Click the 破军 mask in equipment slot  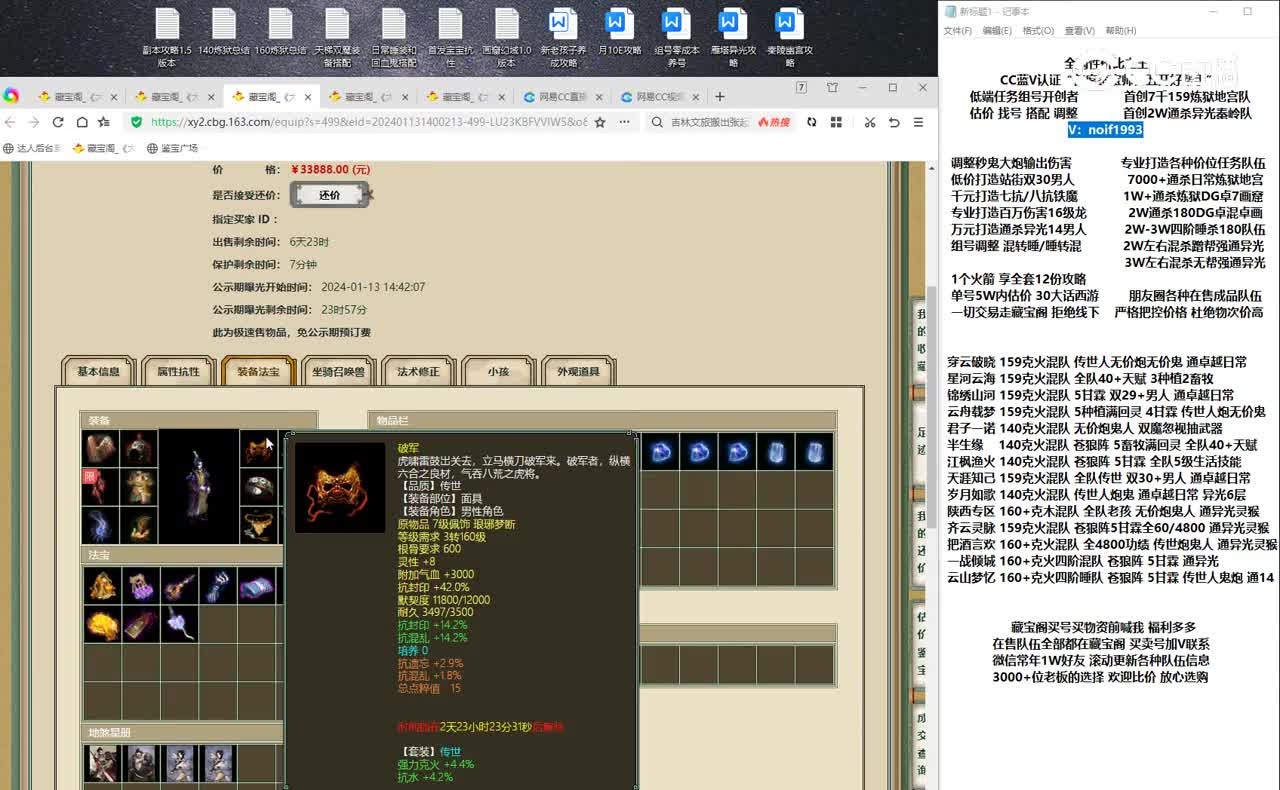pyautogui.click(x=259, y=450)
